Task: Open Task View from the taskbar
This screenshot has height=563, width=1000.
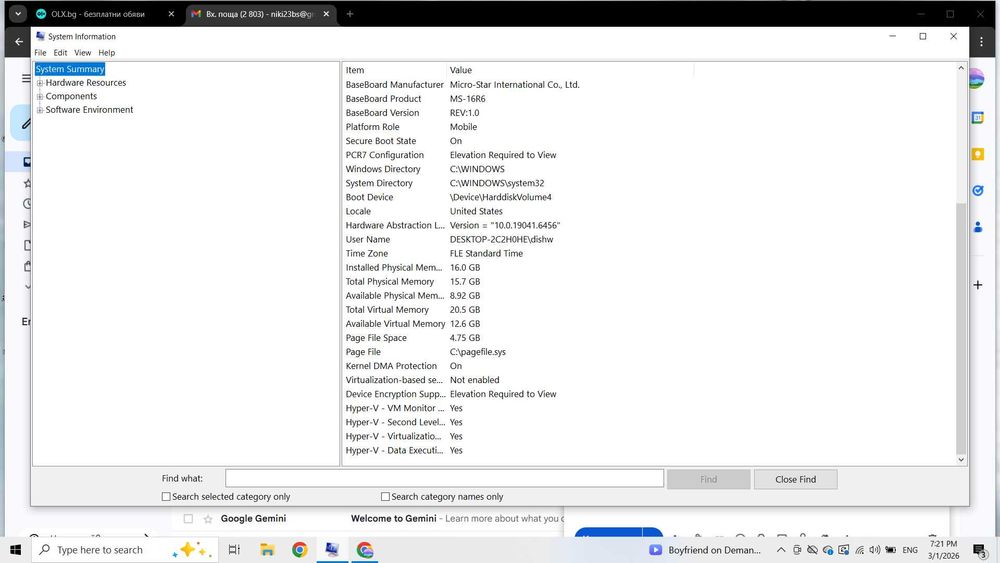Action: [234, 550]
